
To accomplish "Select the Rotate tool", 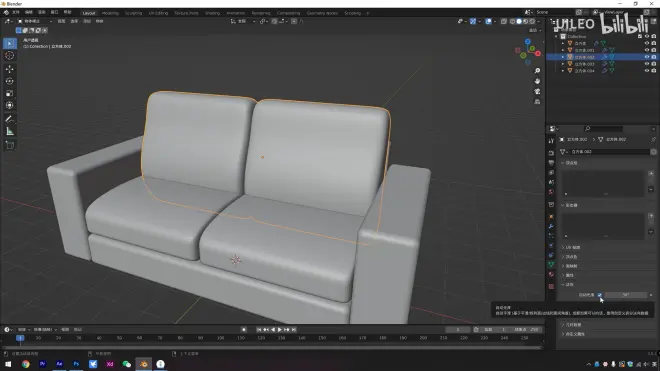I will pyautogui.click(x=10, y=81).
